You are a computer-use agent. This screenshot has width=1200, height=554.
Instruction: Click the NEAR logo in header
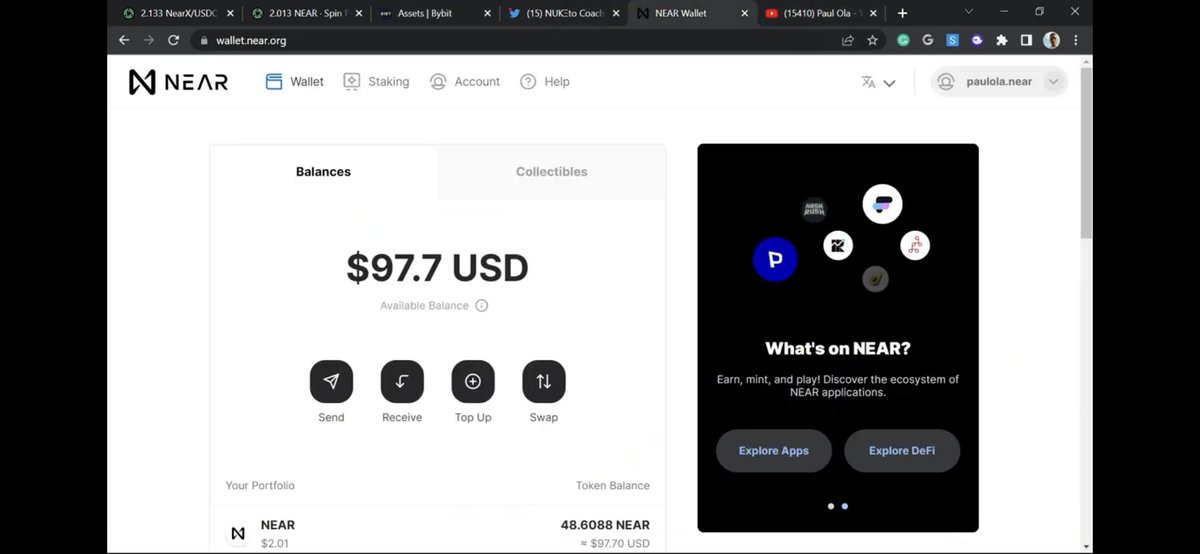178,82
